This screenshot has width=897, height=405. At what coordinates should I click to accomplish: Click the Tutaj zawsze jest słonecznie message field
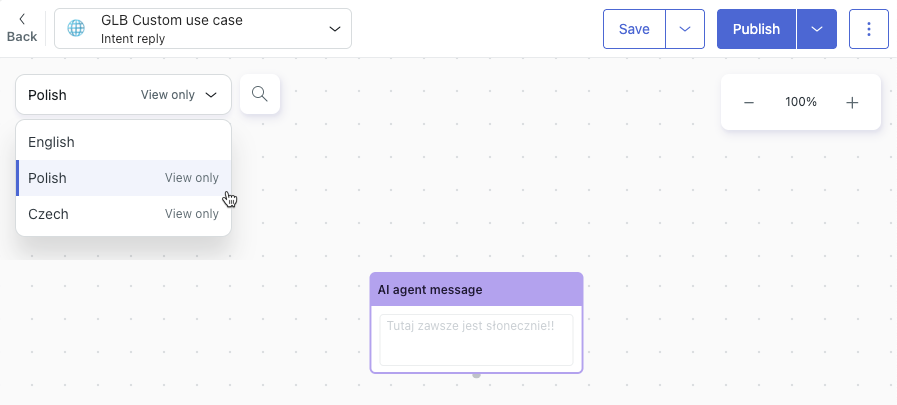click(x=476, y=340)
